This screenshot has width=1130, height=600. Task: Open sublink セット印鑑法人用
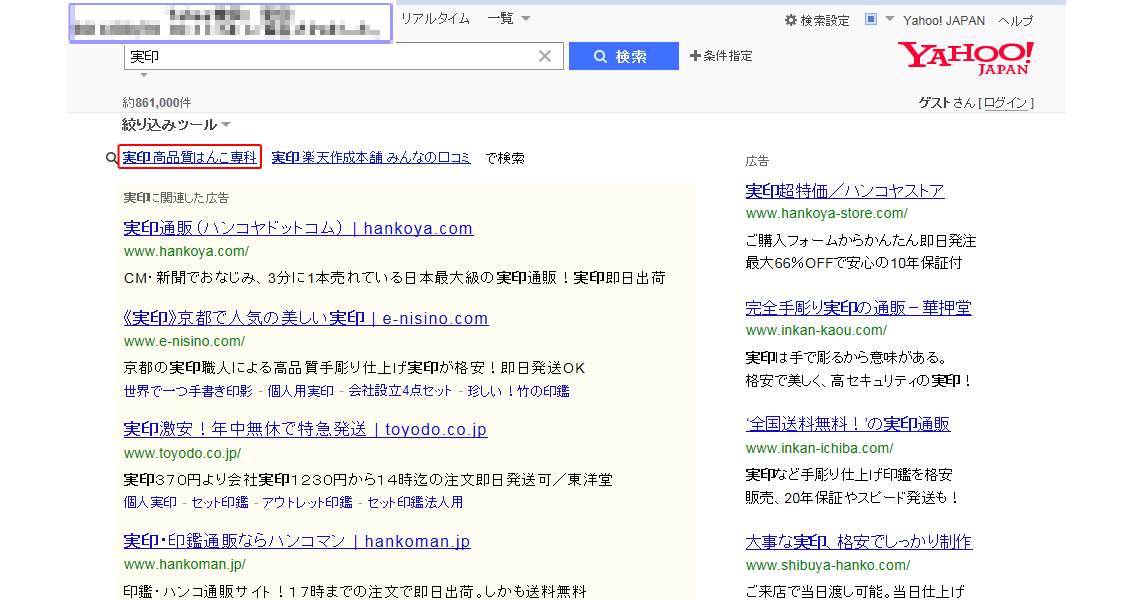point(415,502)
